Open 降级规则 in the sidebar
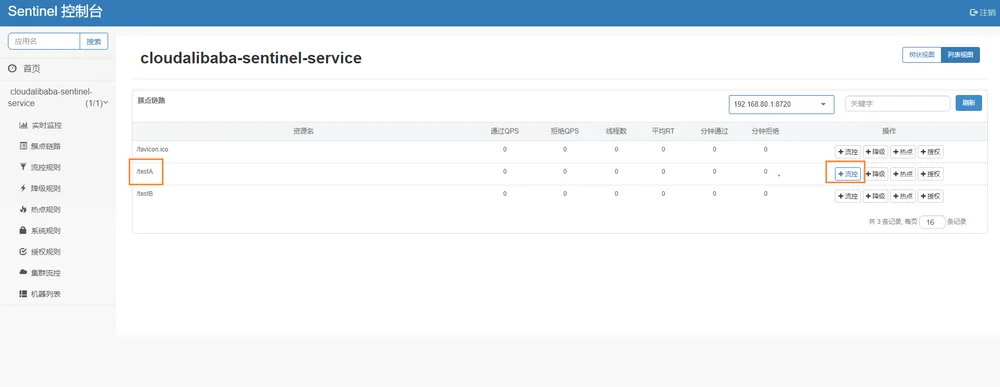The height and width of the screenshot is (387, 1000). (x=41, y=188)
